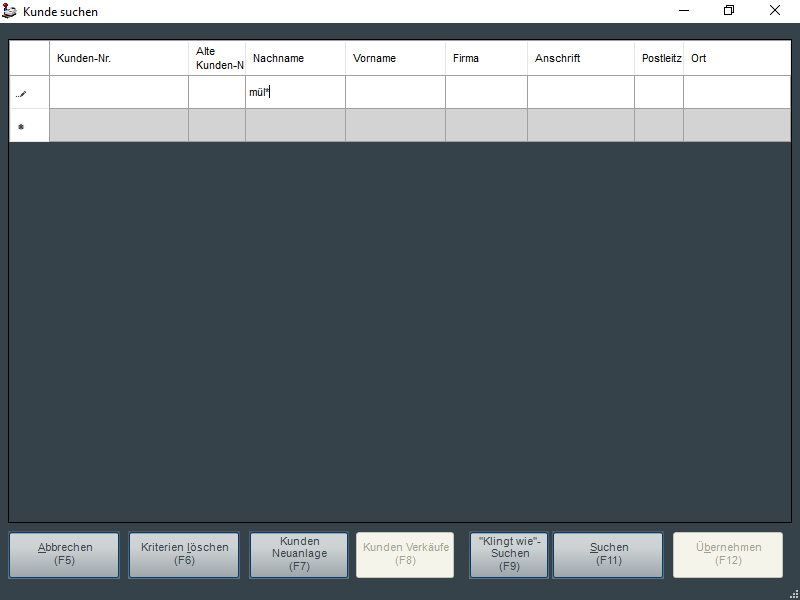Click into the Vorname search cell
The image size is (800, 600).
[395, 93]
